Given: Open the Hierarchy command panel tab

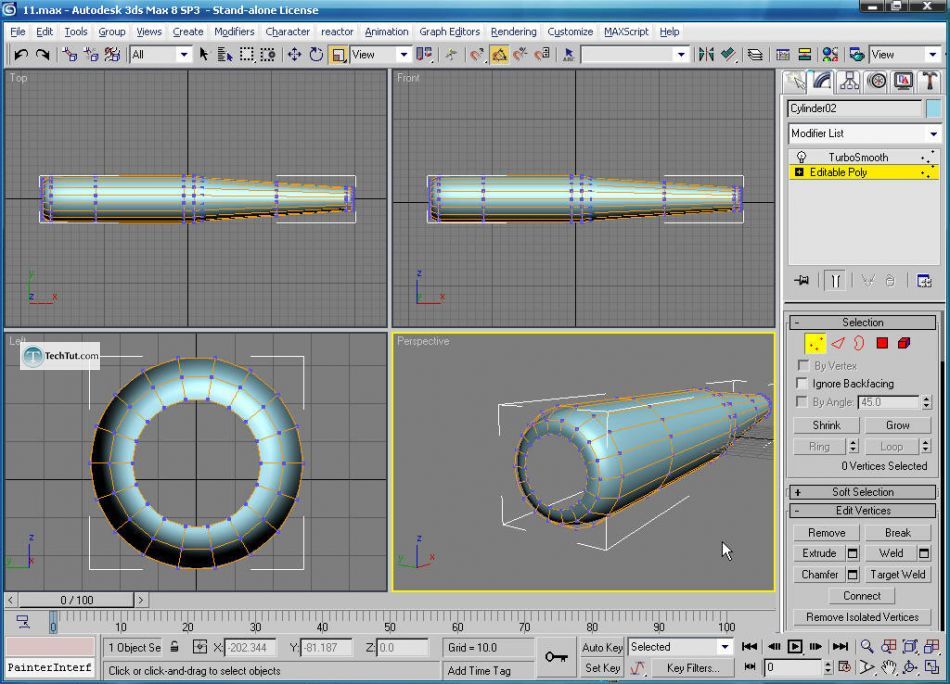Looking at the screenshot, I should click(x=849, y=81).
